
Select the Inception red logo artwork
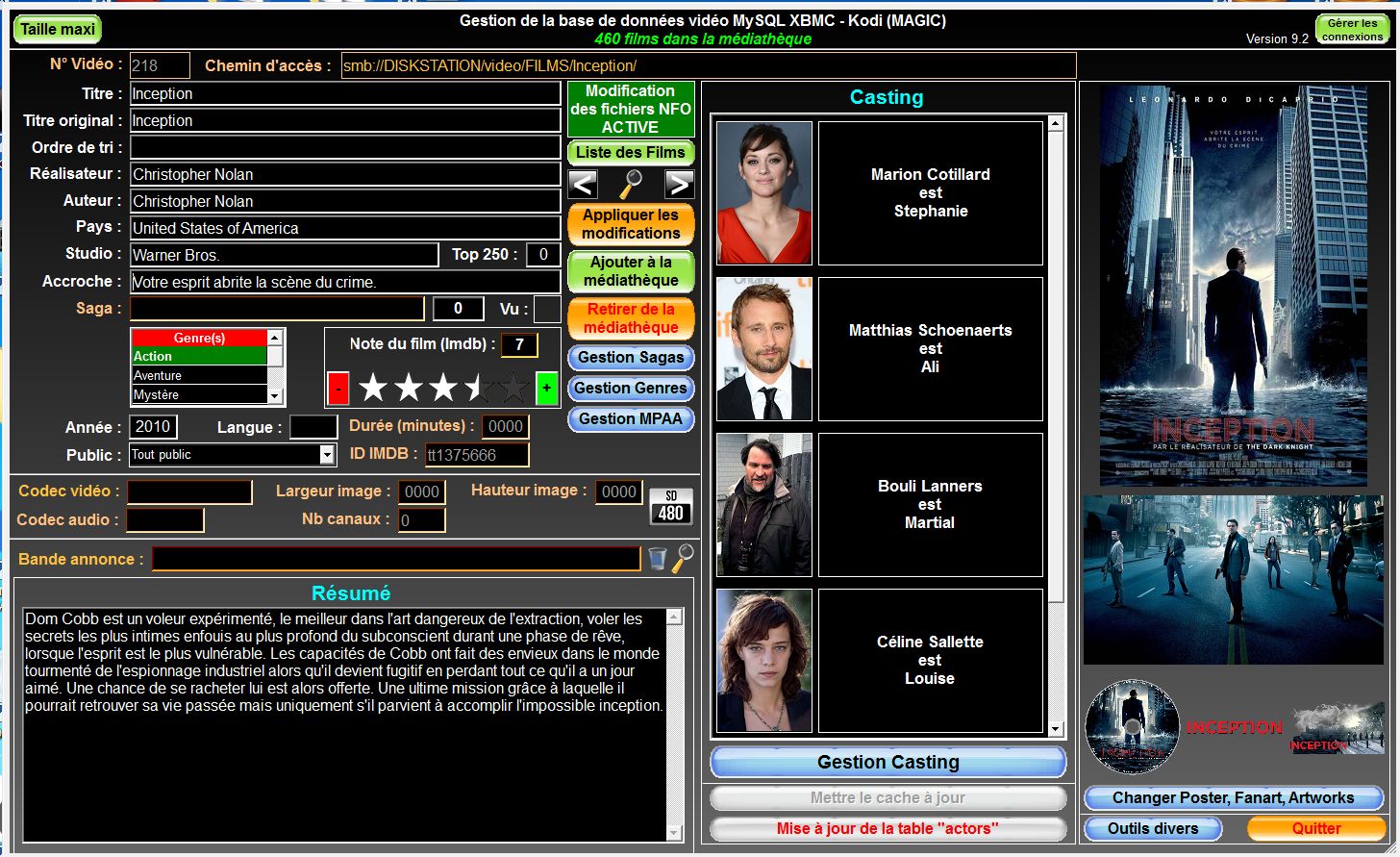point(1235,727)
